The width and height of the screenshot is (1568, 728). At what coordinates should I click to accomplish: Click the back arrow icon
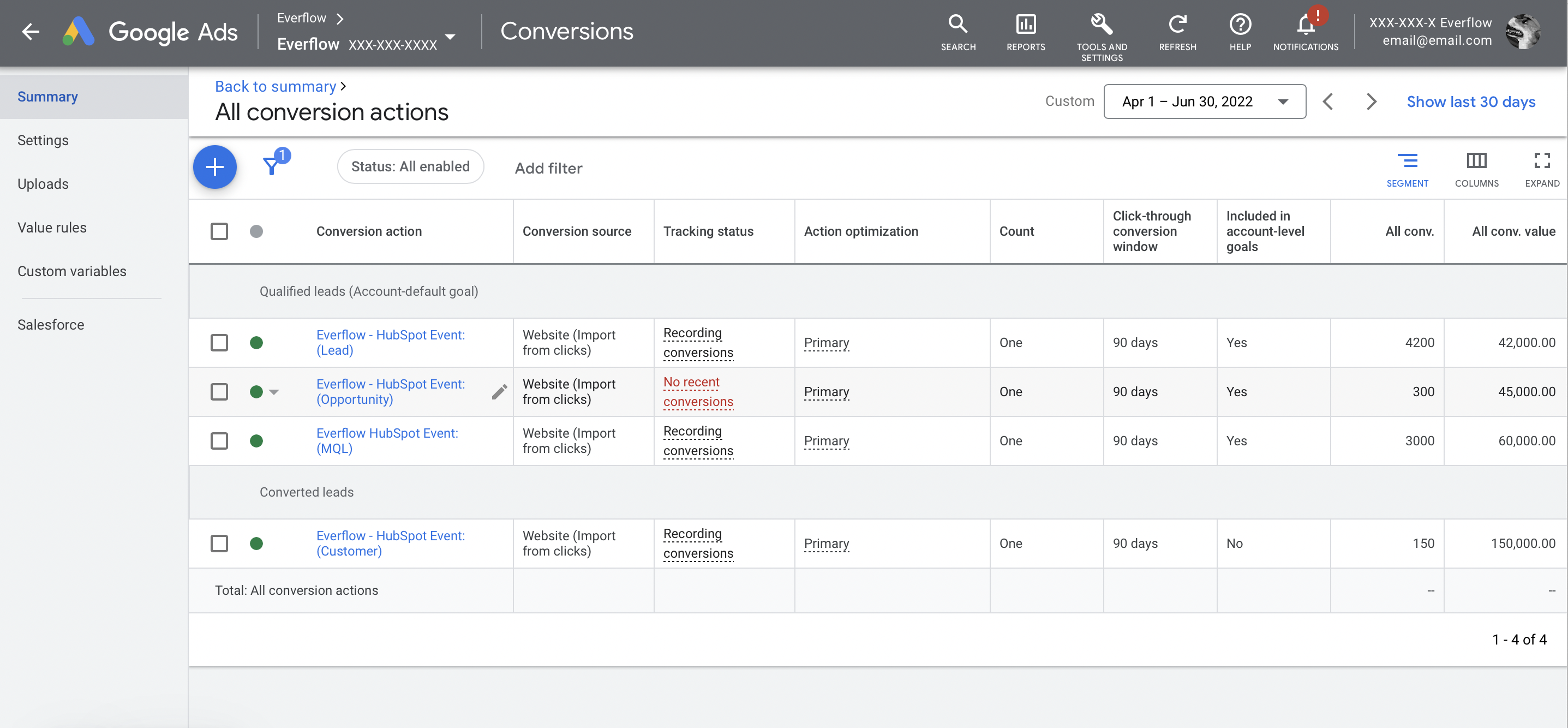31,32
